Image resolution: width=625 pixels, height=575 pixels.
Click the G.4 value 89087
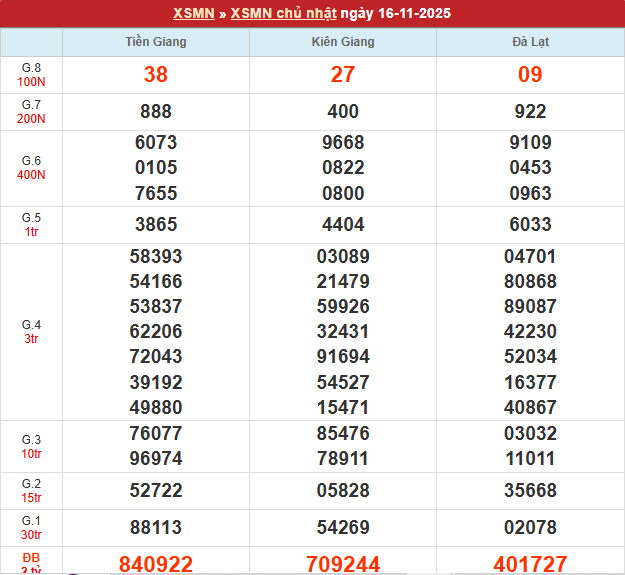point(531,306)
